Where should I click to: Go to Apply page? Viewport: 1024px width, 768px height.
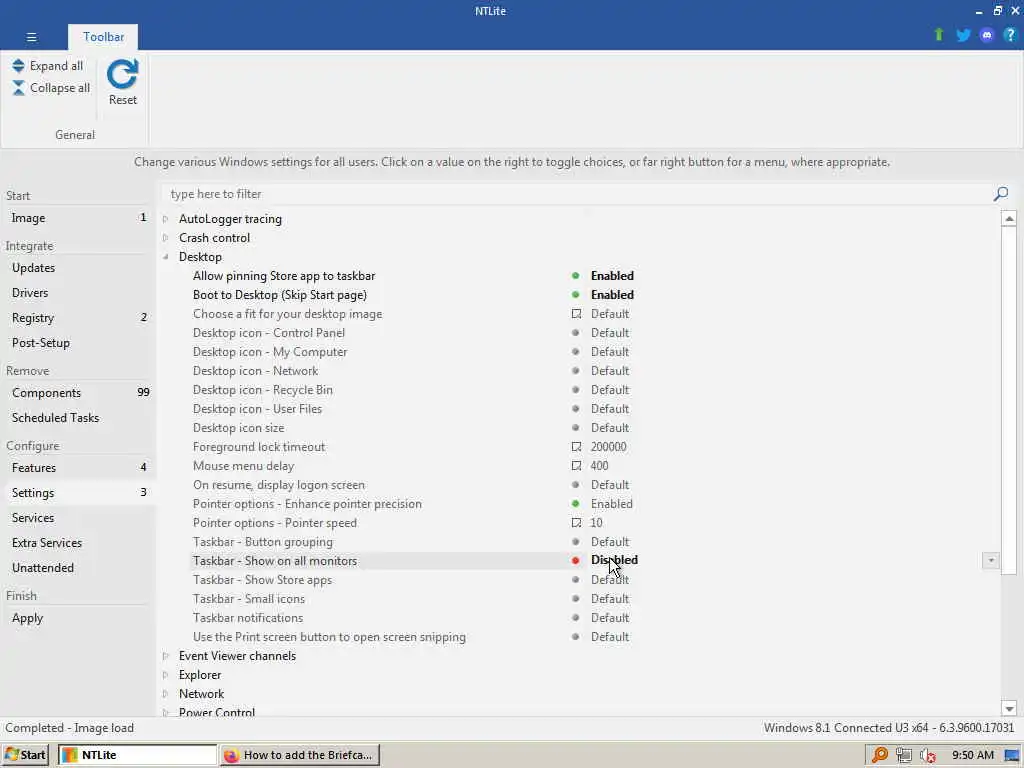(x=78, y=618)
